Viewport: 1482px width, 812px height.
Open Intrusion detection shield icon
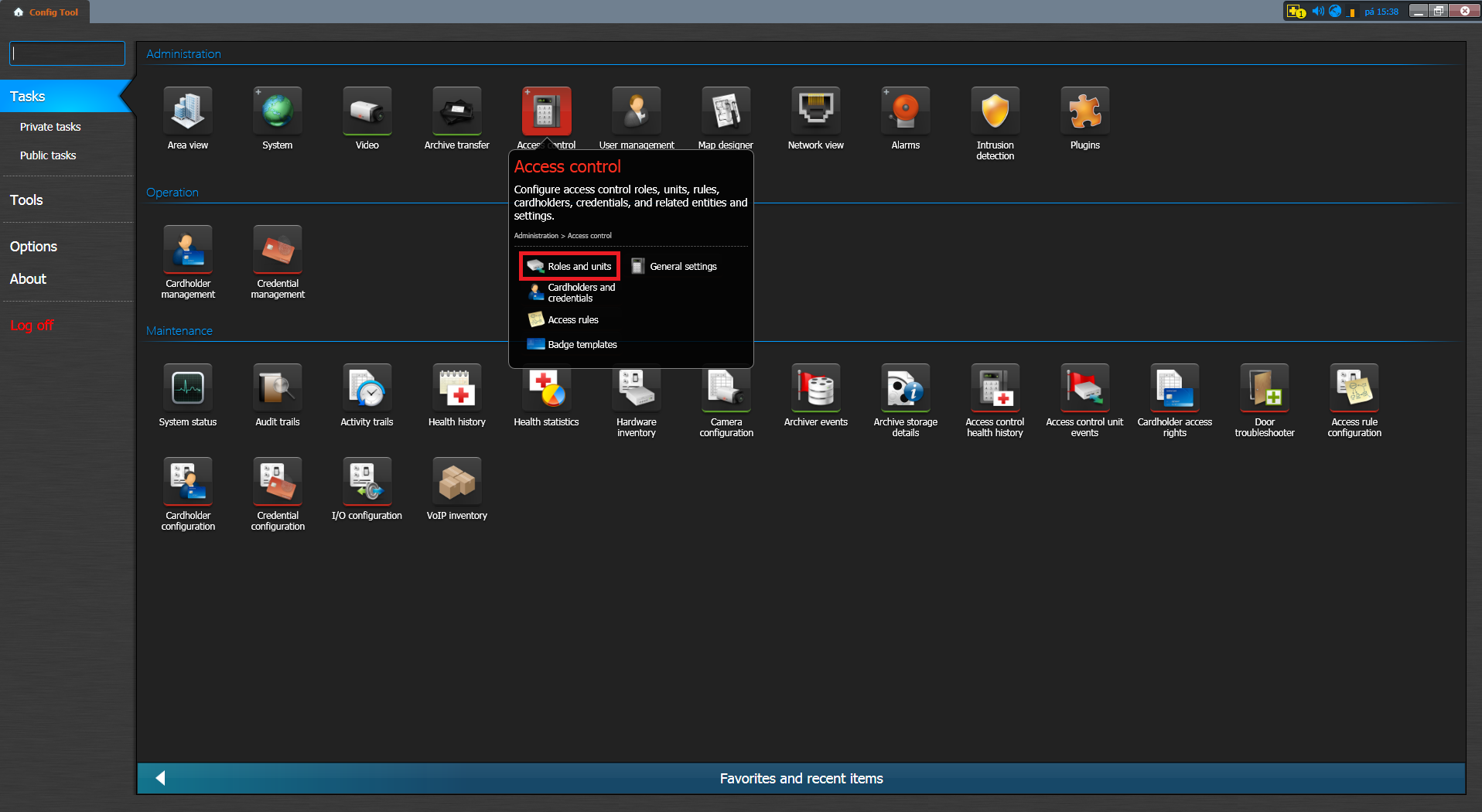click(995, 112)
